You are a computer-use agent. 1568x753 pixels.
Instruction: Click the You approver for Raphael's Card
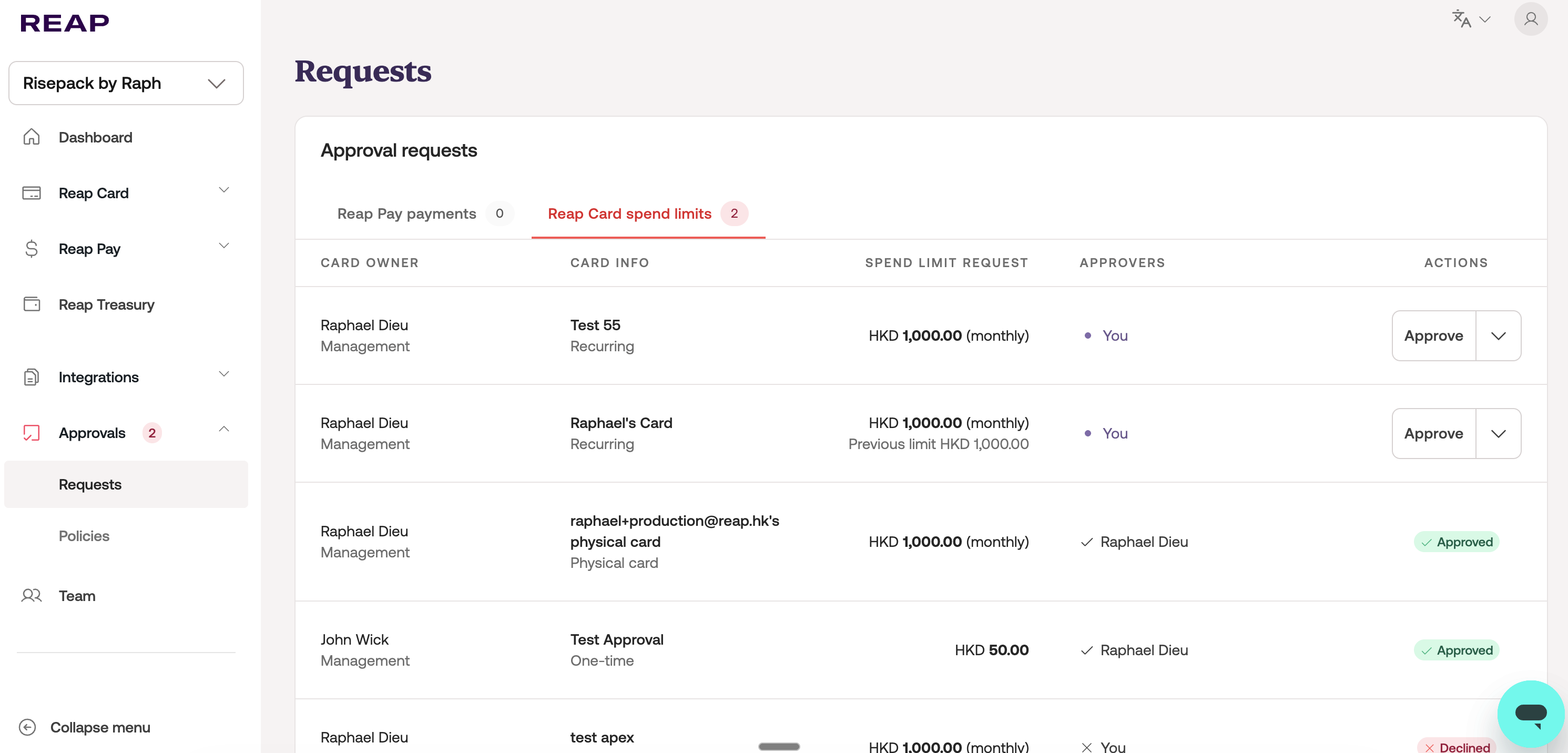pyautogui.click(x=1115, y=433)
